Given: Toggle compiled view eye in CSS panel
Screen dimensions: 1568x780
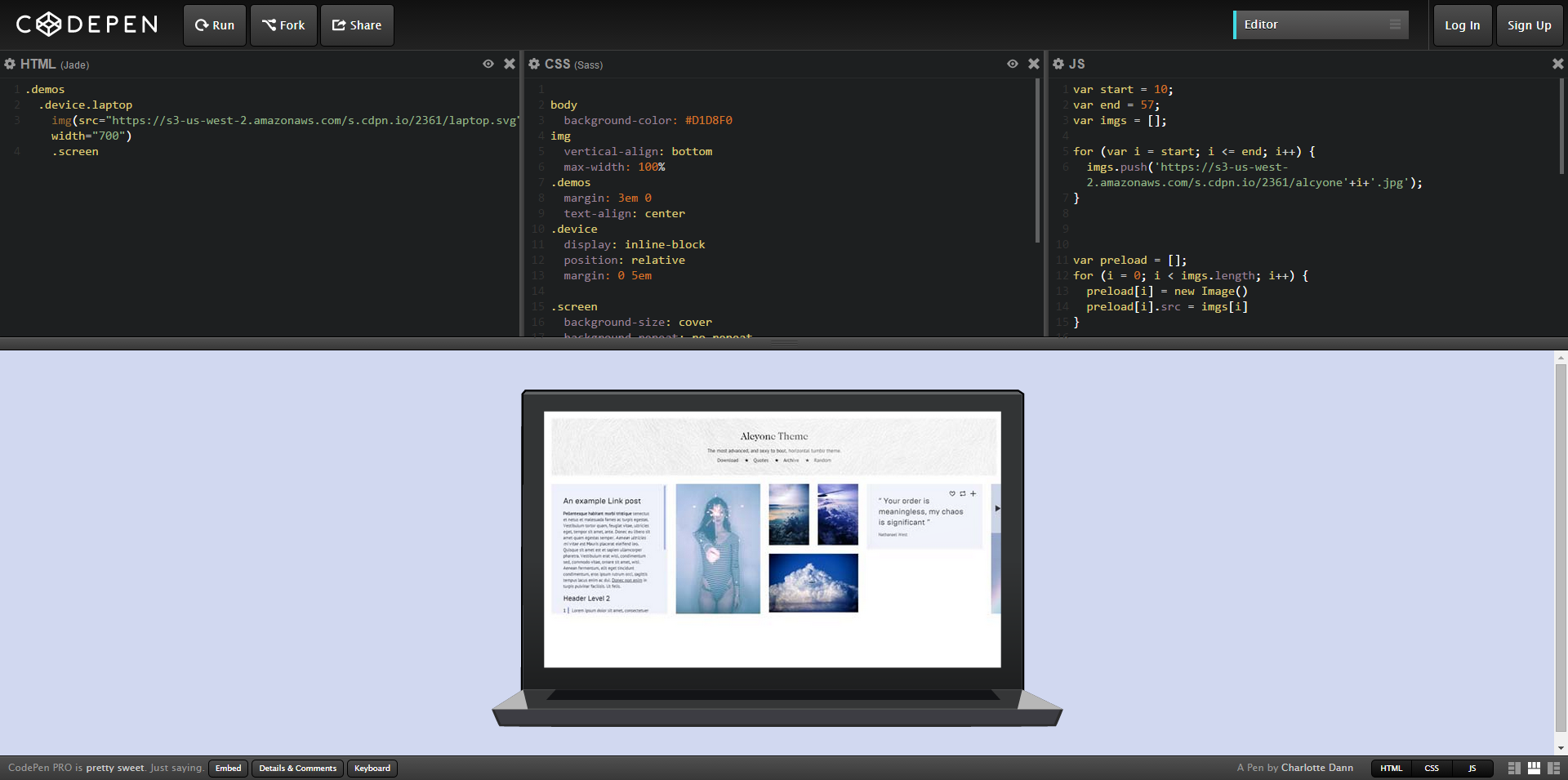Looking at the screenshot, I should coord(1013,64).
